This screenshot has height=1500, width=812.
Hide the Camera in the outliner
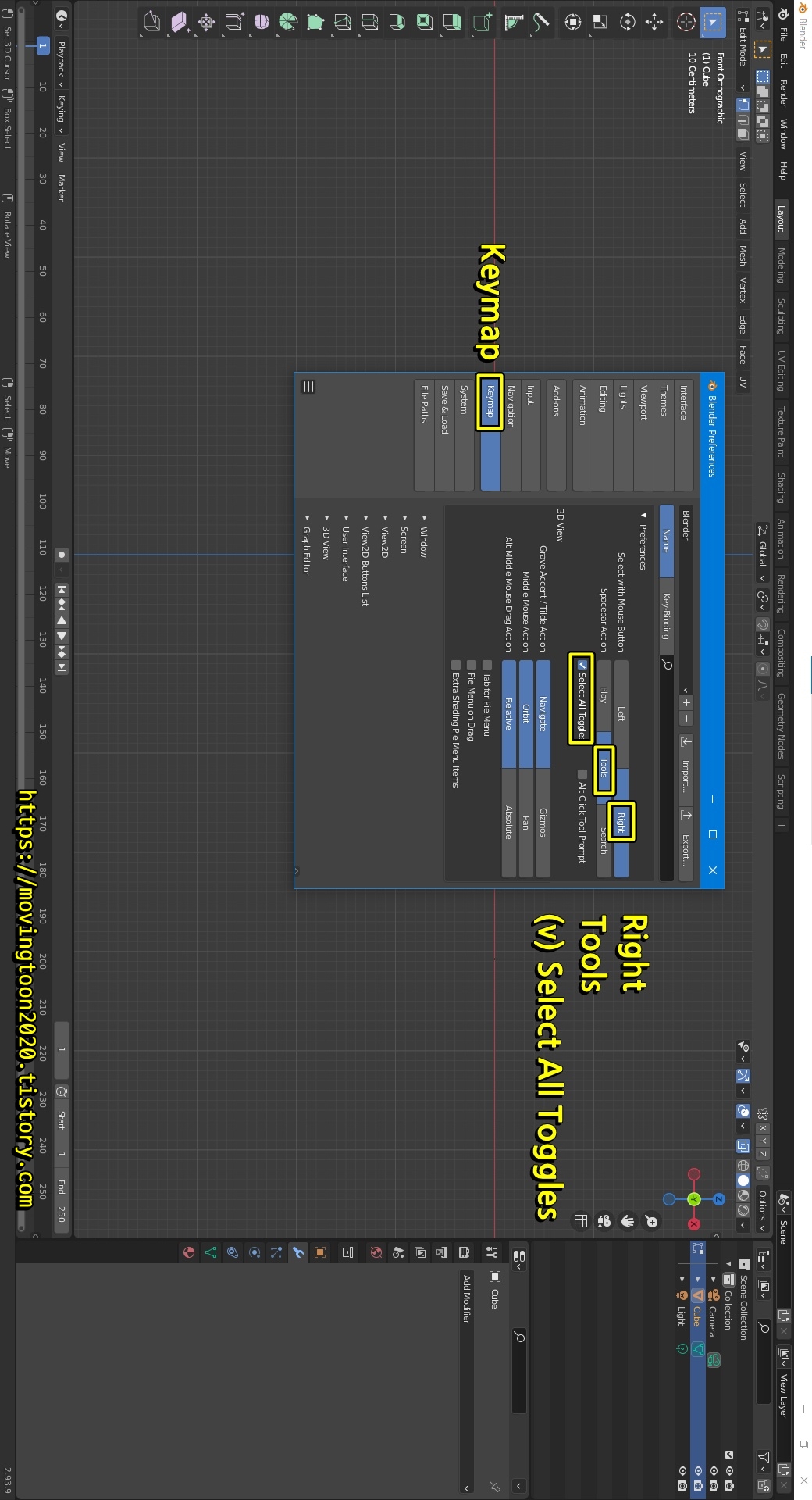pyautogui.click(x=714, y=1469)
